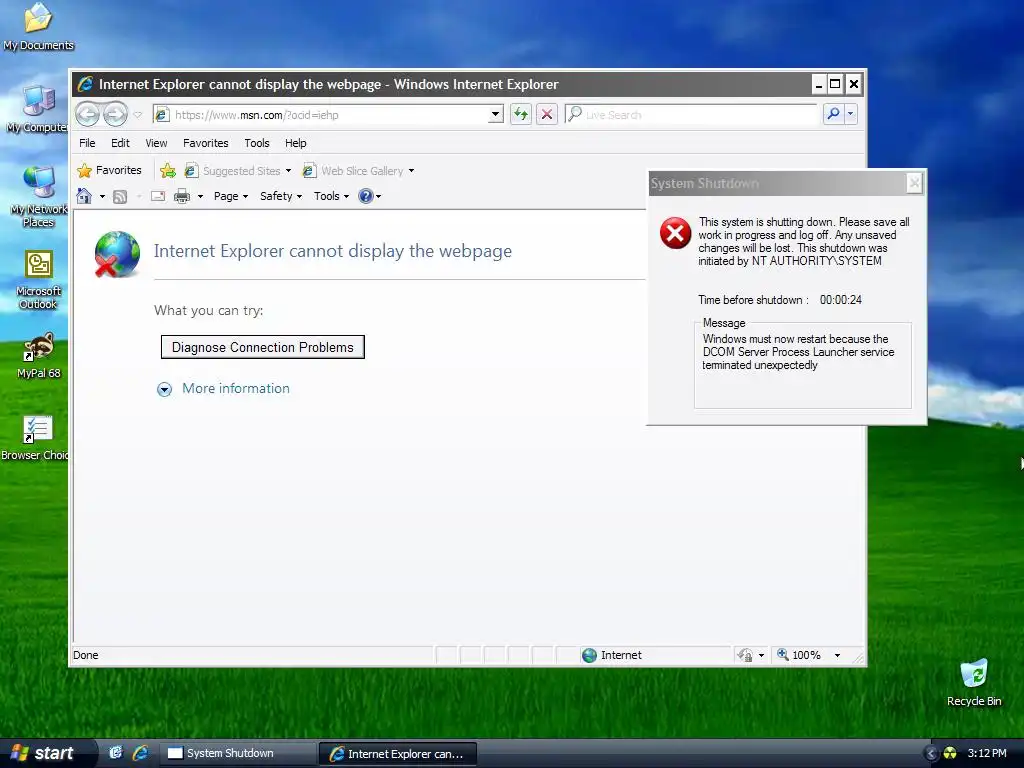Click the yellow radiation tray icon
The height and width of the screenshot is (768, 1024).
(950, 754)
